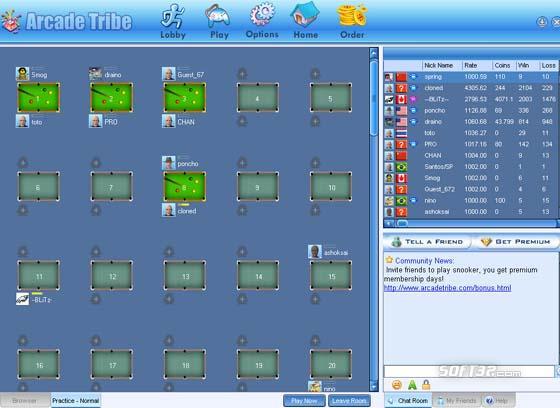This screenshot has height=408, width=560.
Task: Click draino's avatar at table 2
Action: click(x=95, y=74)
